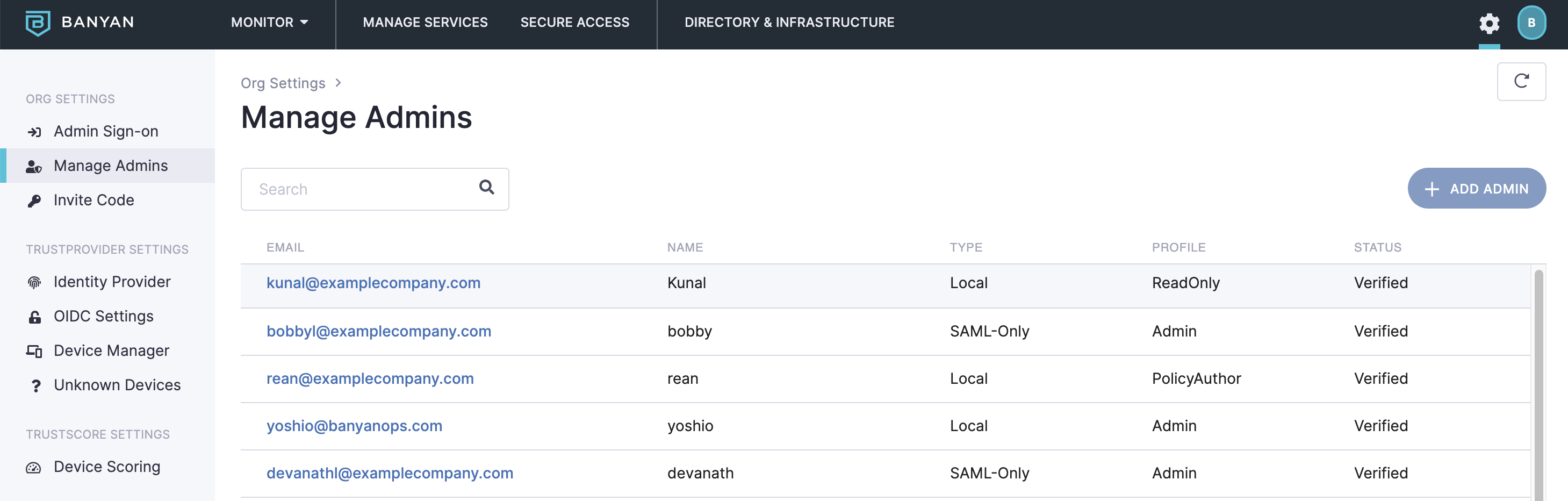The width and height of the screenshot is (1568, 501).
Task: Click the admin table vertical scrollbar
Action: pyautogui.click(x=1538, y=385)
